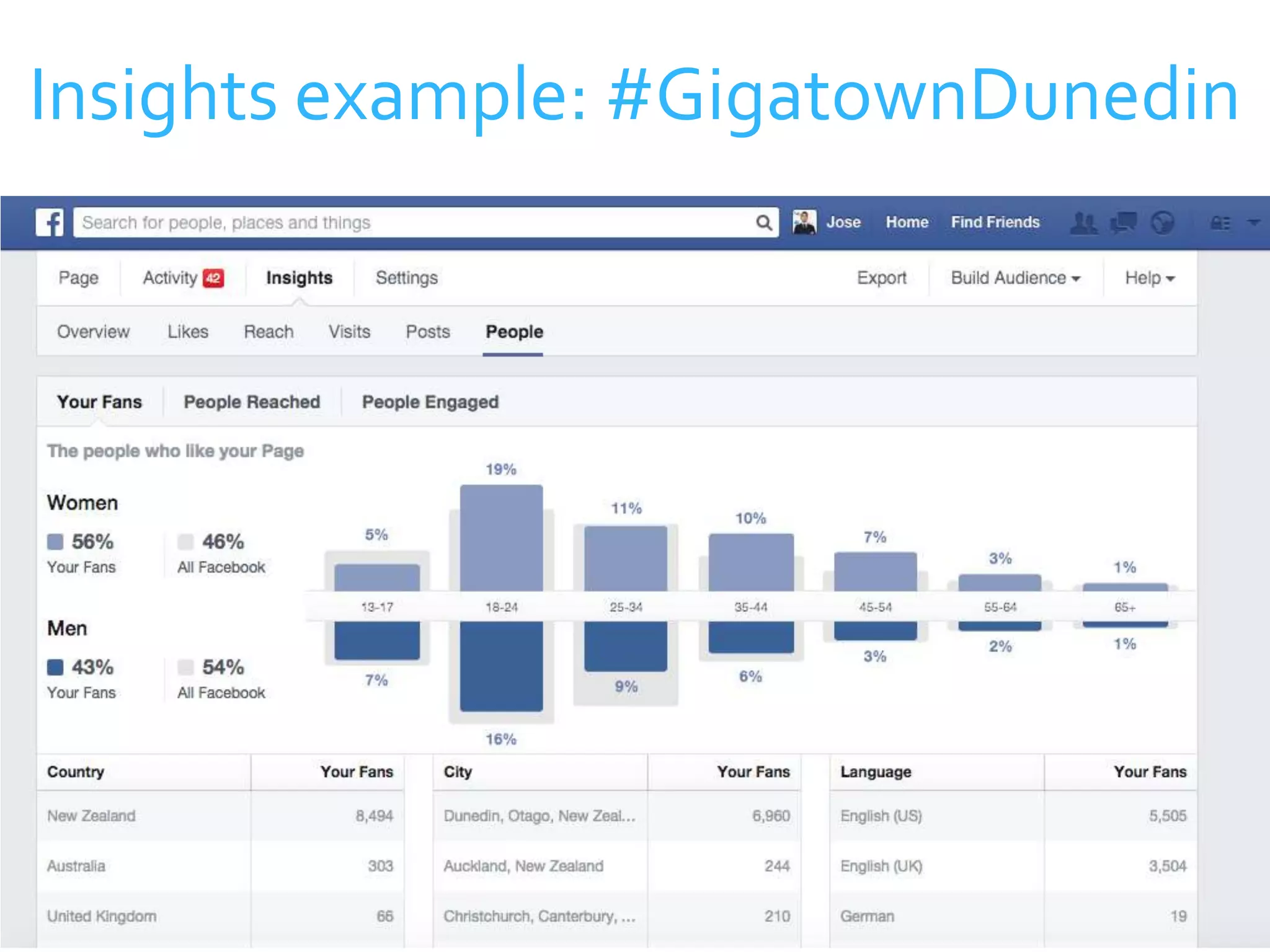Click the women 25-34 bar showing 11%
Screen dimensions: 1270x952
click(x=626, y=558)
